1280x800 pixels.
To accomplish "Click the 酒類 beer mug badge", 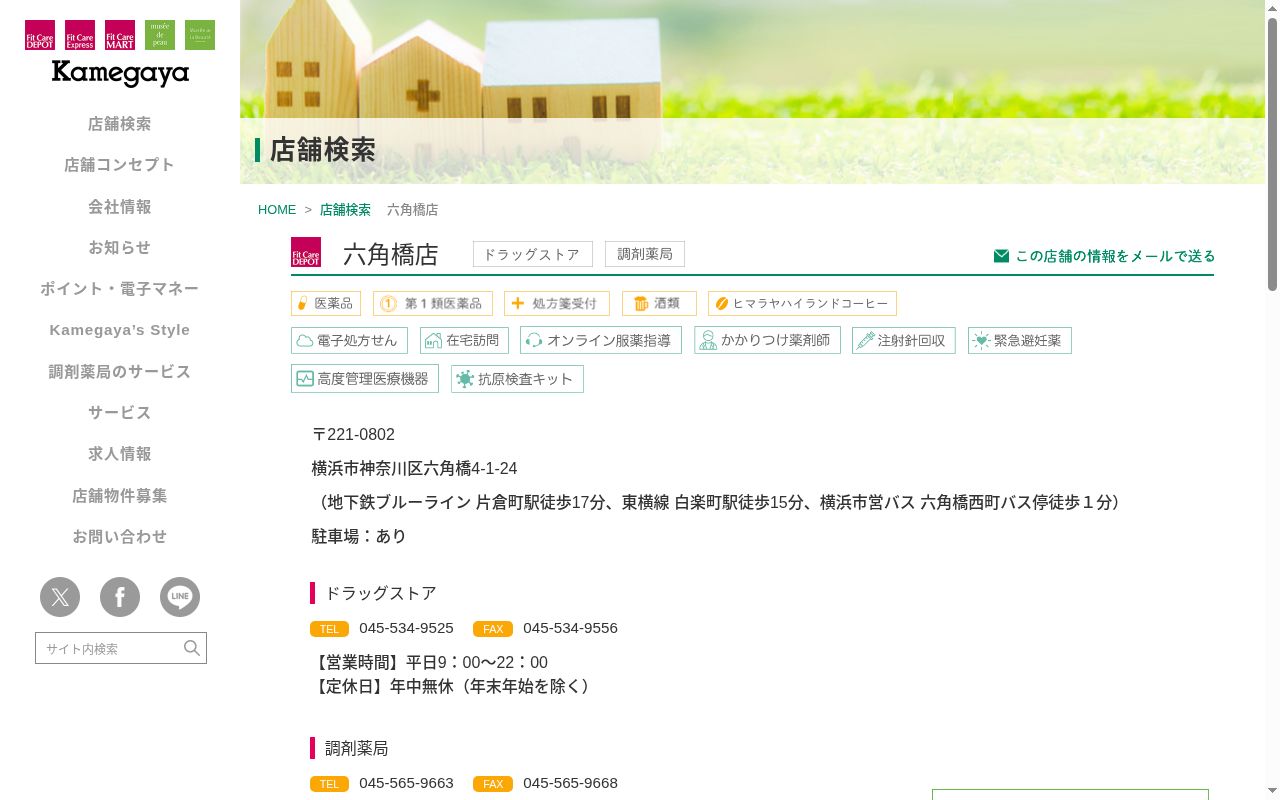I will pyautogui.click(x=659, y=304).
